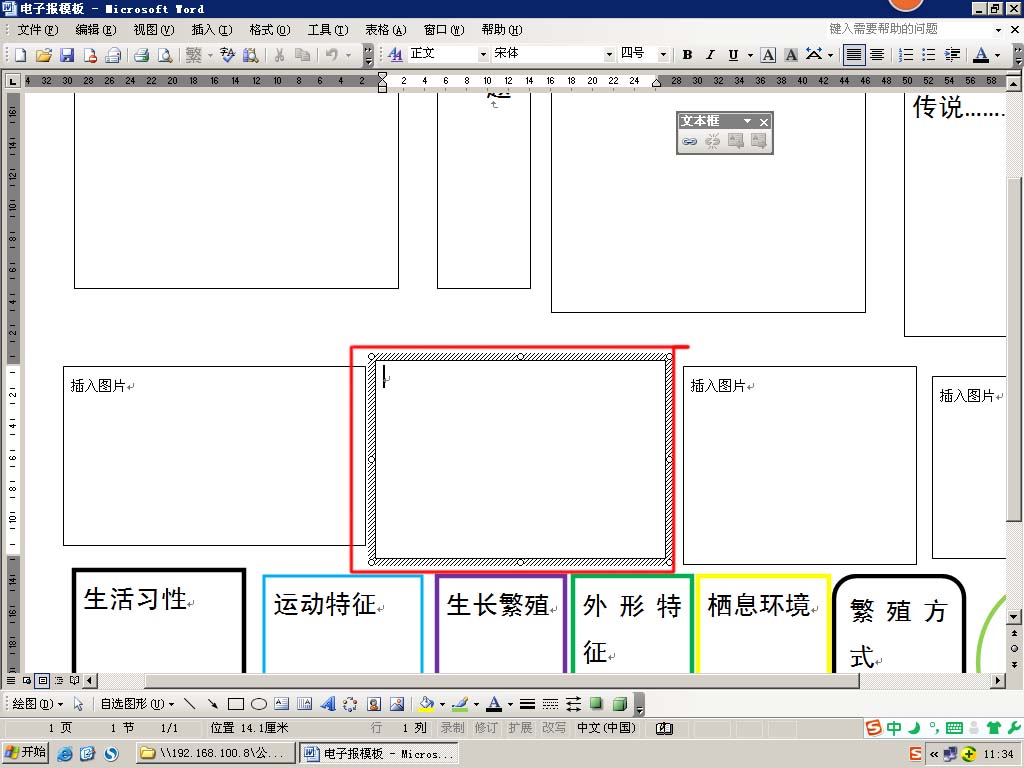Select the Arrow drawing tool
The image size is (1024, 768).
(x=213, y=704)
